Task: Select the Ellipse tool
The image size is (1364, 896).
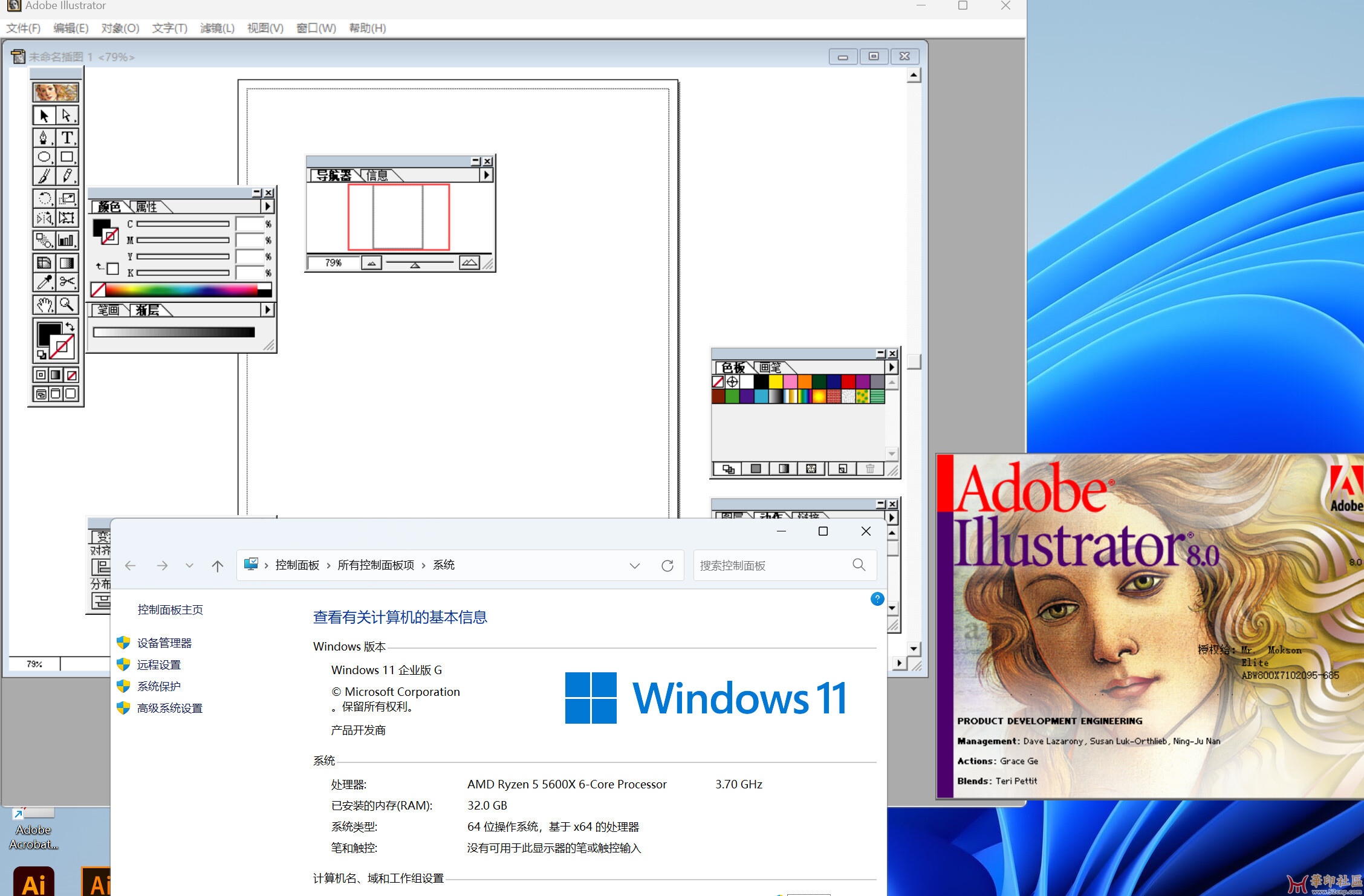Action: (x=44, y=157)
